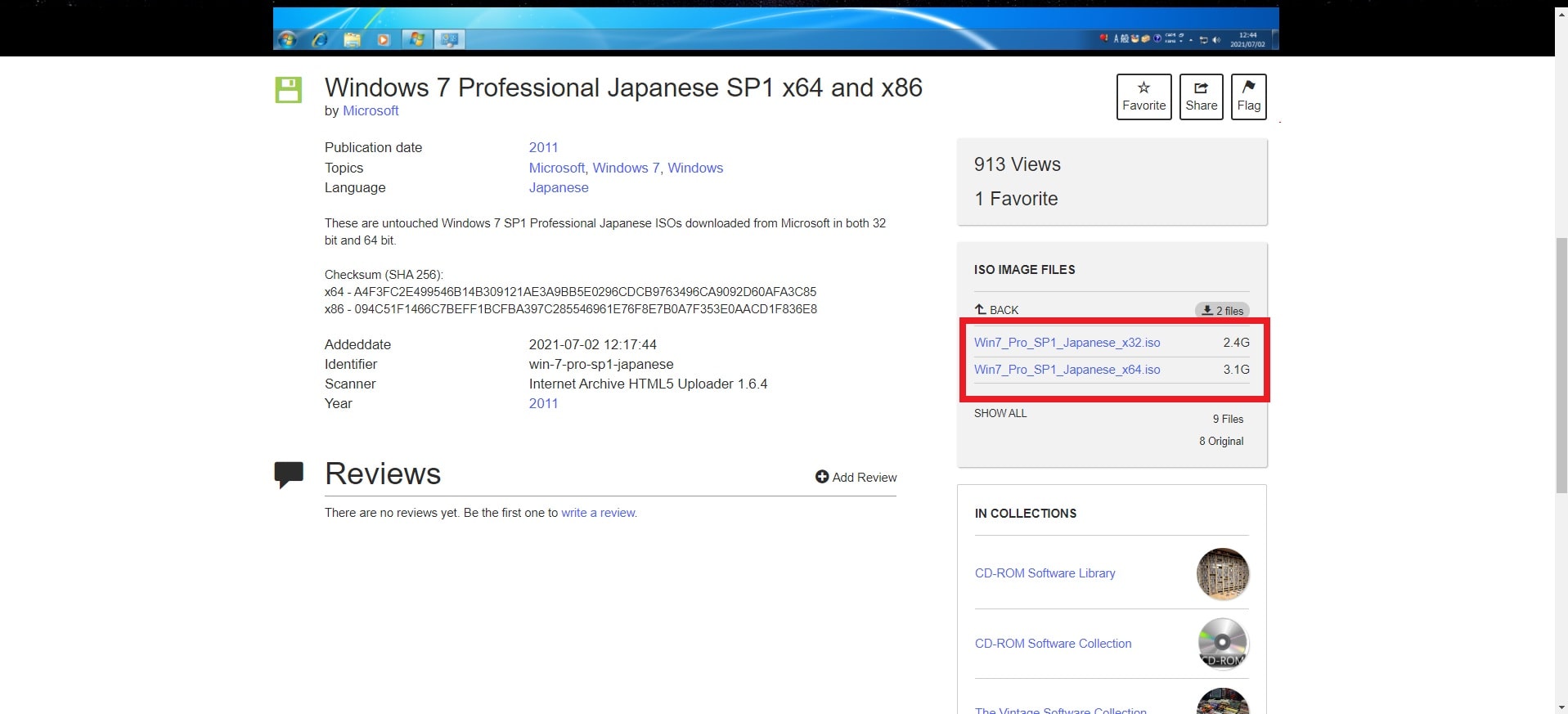The image size is (1568, 714).
Task: Click the CD-ROM Software Library thumbnail
Action: click(1222, 574)
